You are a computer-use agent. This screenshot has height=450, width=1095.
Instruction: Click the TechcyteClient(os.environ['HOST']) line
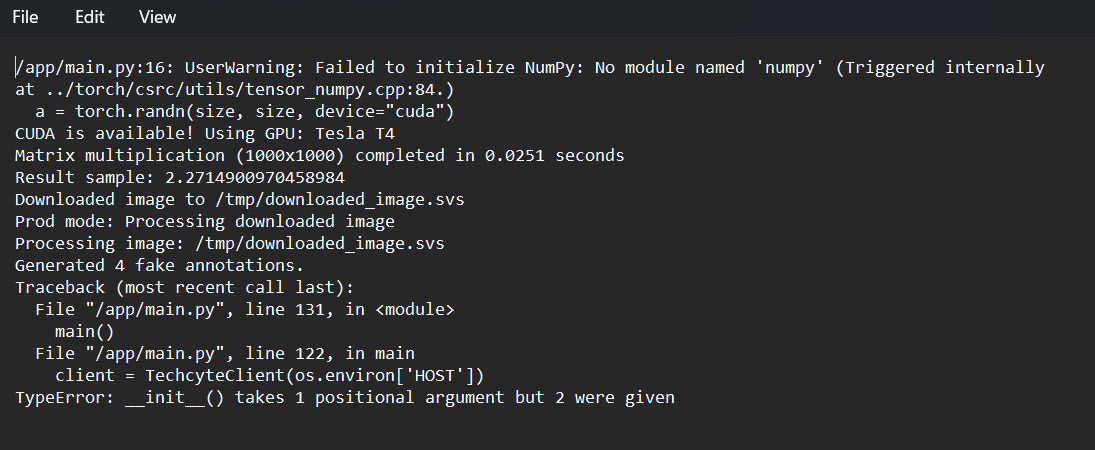coord(270,375)
